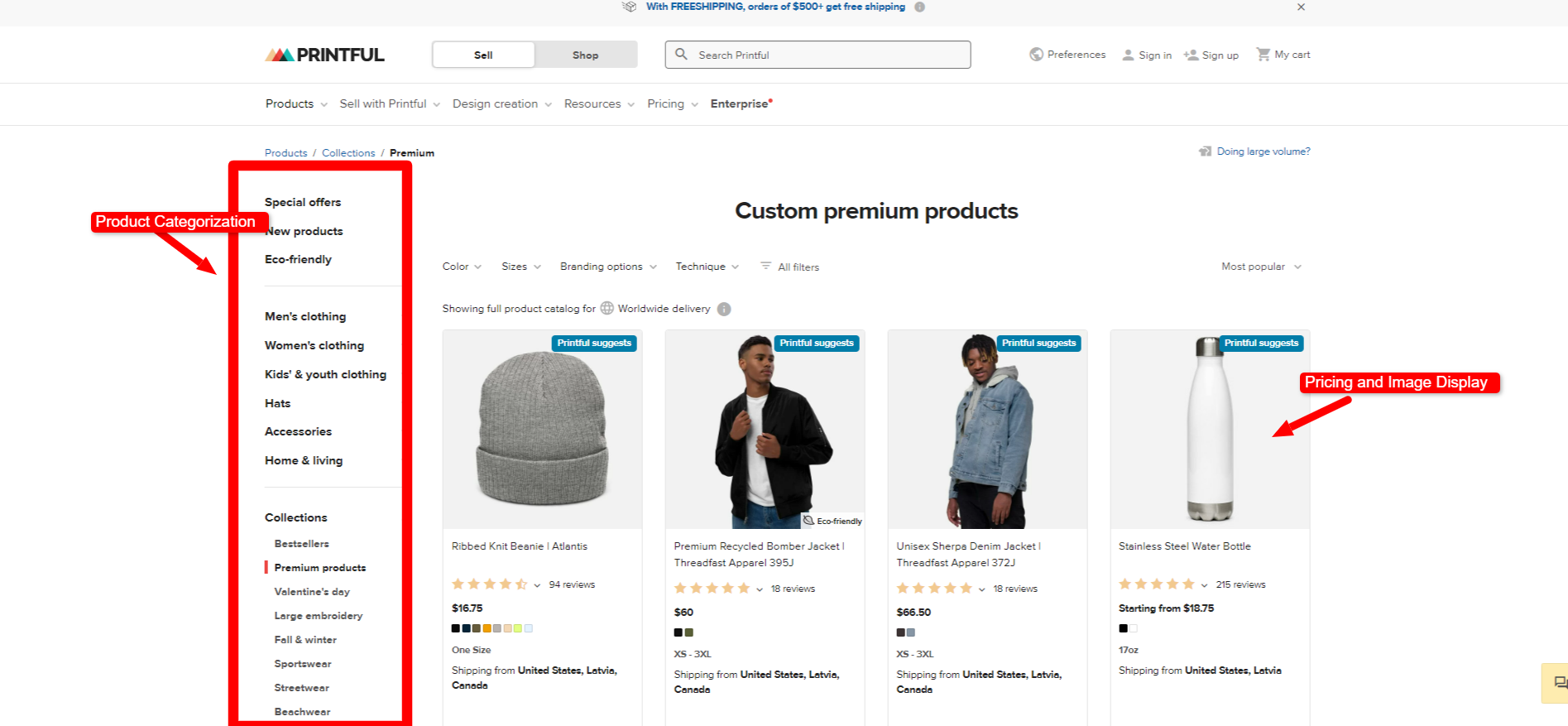Open All filters panel
Image resolution: width=1568 pixels, height=726 pixels.
[790, 267]
